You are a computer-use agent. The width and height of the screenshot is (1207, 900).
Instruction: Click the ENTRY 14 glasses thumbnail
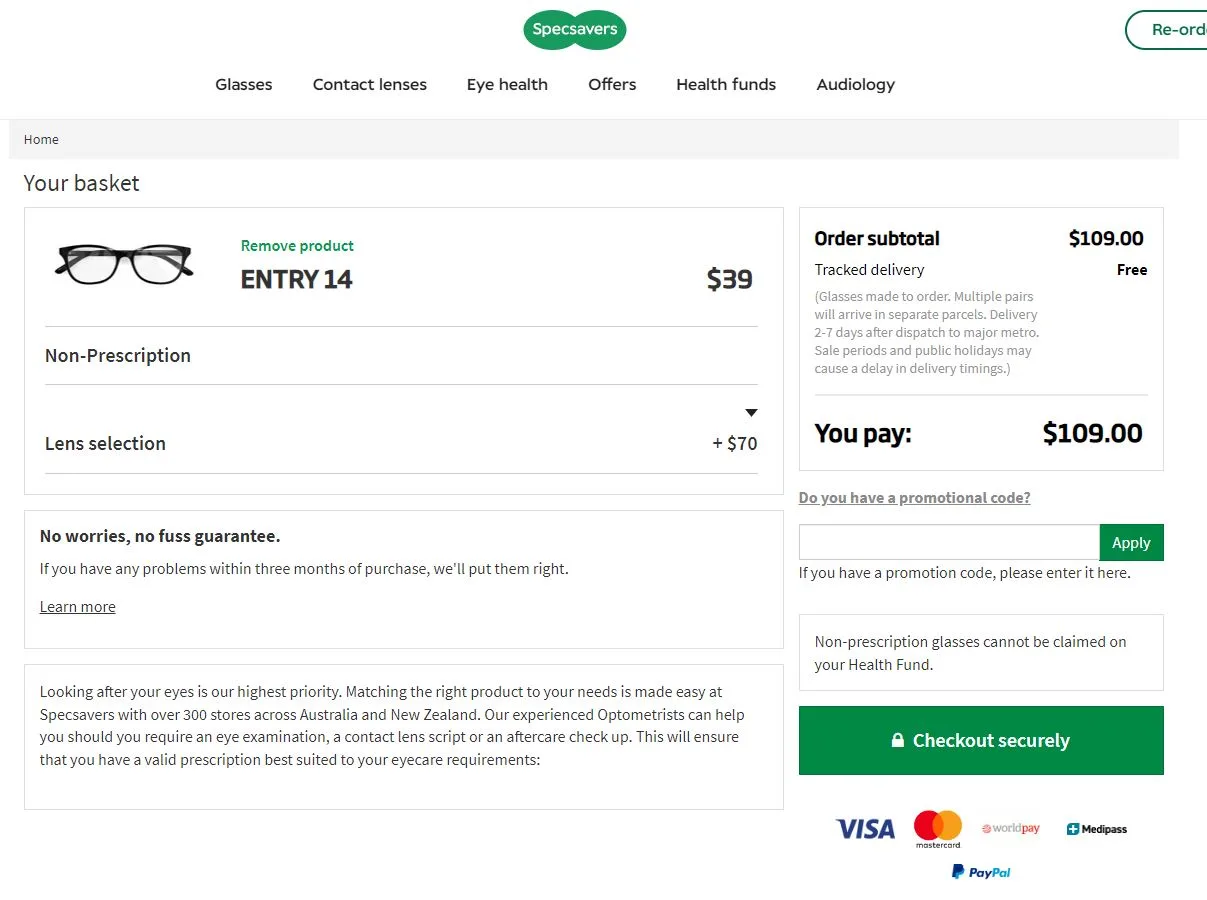click(124, 263)
